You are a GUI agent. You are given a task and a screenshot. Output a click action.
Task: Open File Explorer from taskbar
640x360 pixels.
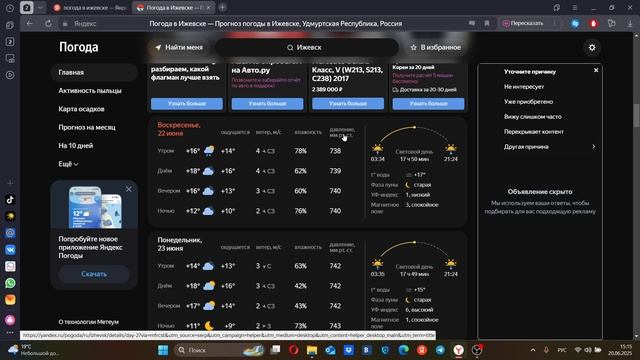[312, 350]
